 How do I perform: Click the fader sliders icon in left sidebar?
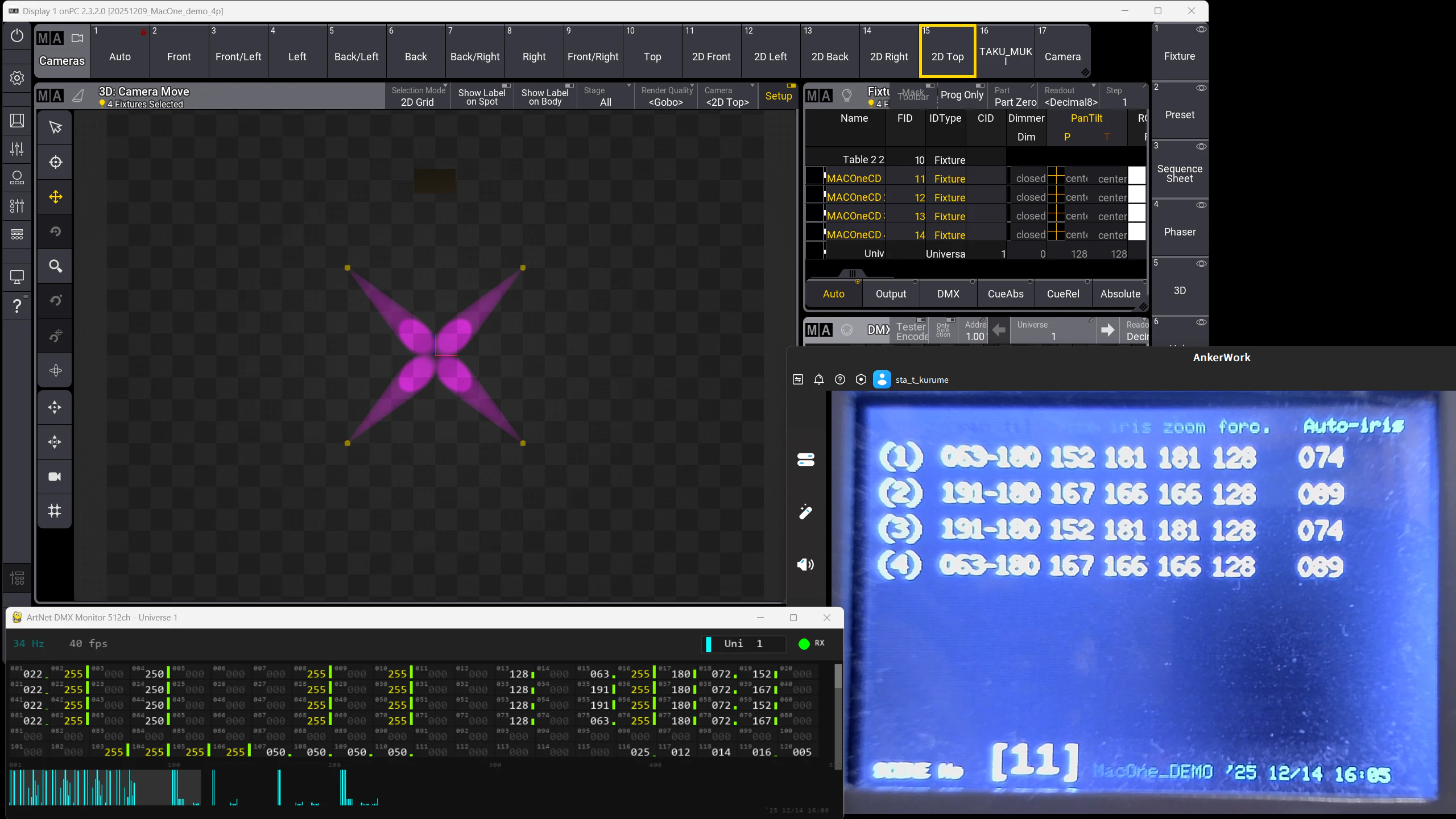pos(17,149)
